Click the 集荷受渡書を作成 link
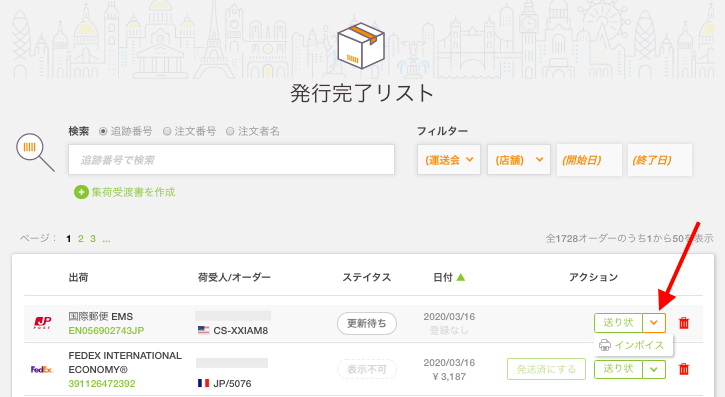This screenshot has width=725, height=397. [133, 192]
